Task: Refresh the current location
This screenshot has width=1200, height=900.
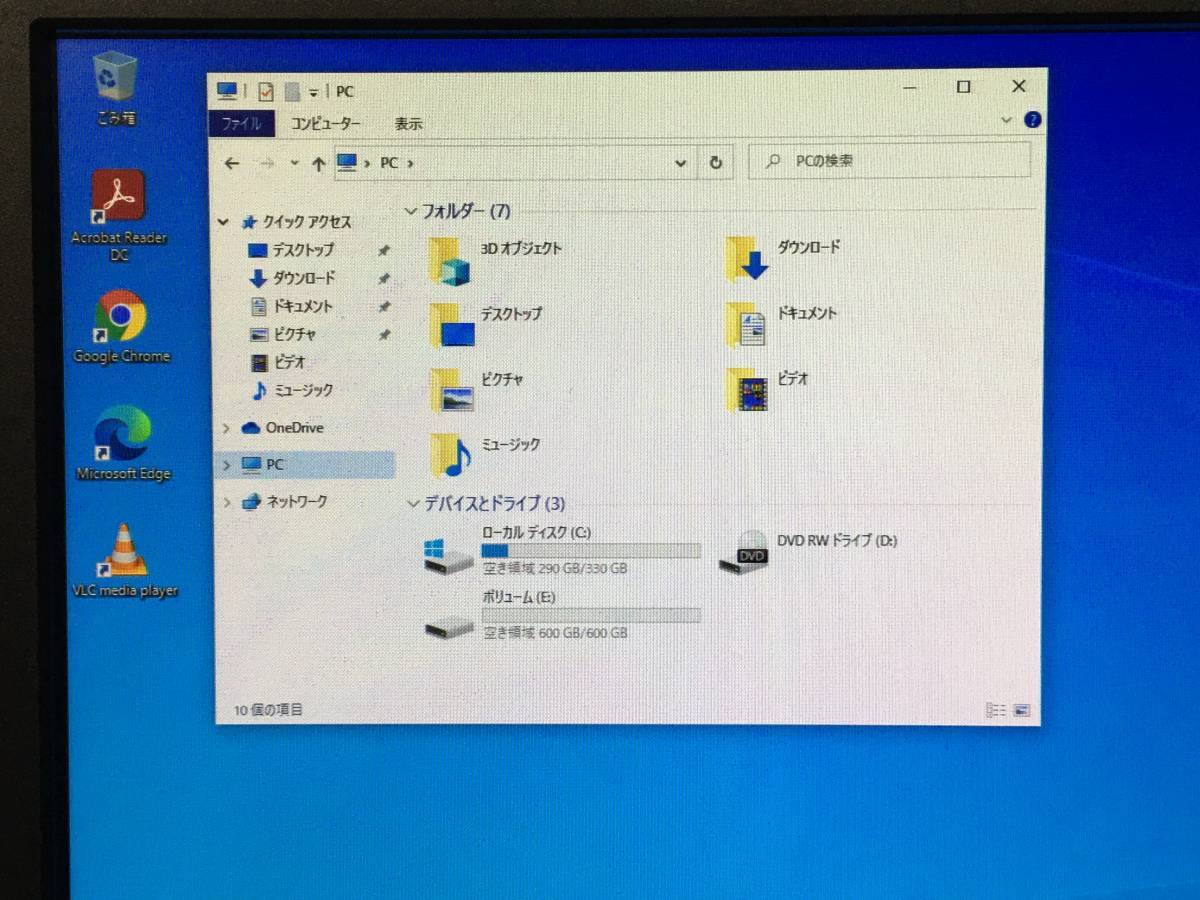Action: click(715, 162)
